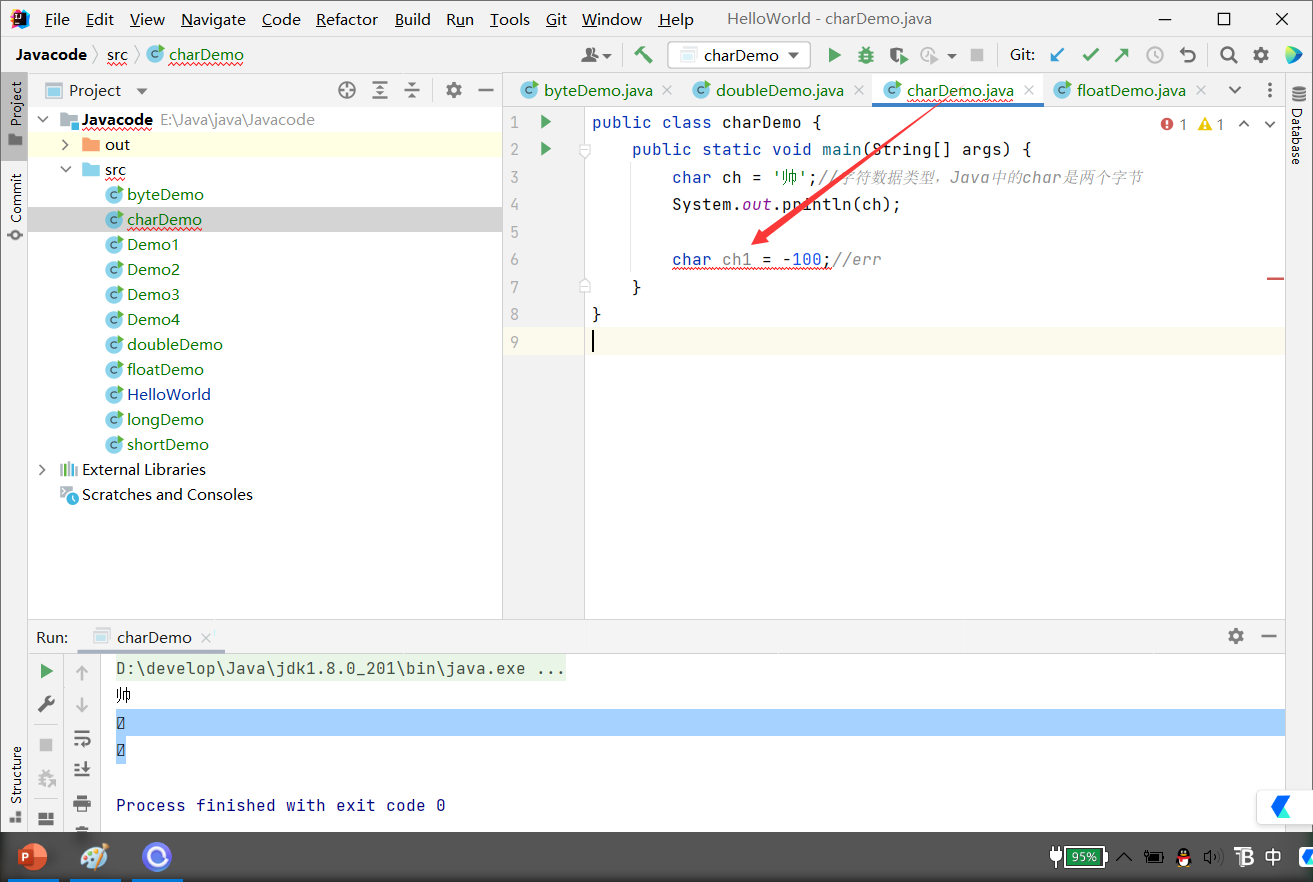The image size is (1313, 882).
Task: Click the src breadcrumb
Action: point(117,55)
